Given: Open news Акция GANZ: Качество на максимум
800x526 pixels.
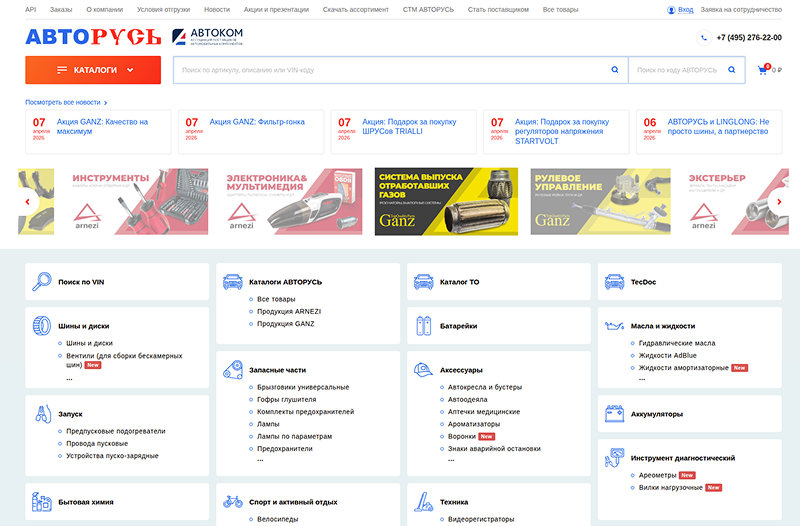Looking at the screenshot, I should (102, 127).
